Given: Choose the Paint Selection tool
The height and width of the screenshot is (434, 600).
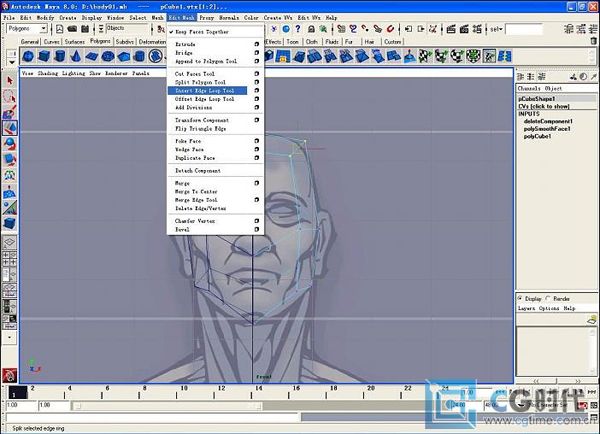Looking at the screenshot, I should [10, 112].
